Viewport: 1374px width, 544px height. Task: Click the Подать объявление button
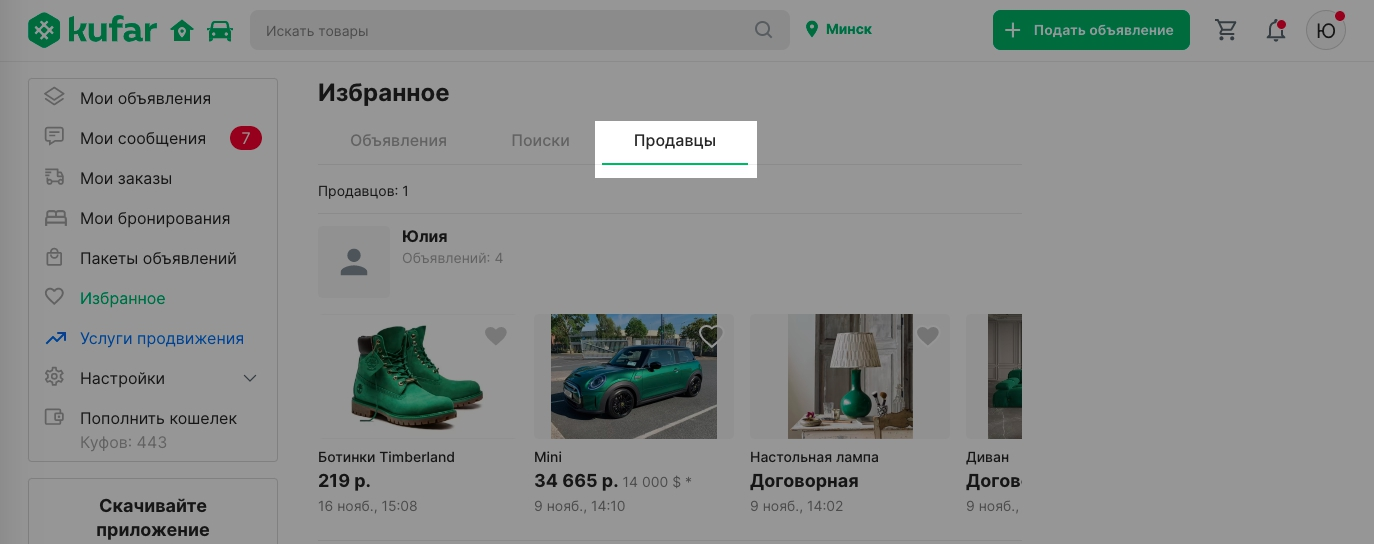point(1091,30)
